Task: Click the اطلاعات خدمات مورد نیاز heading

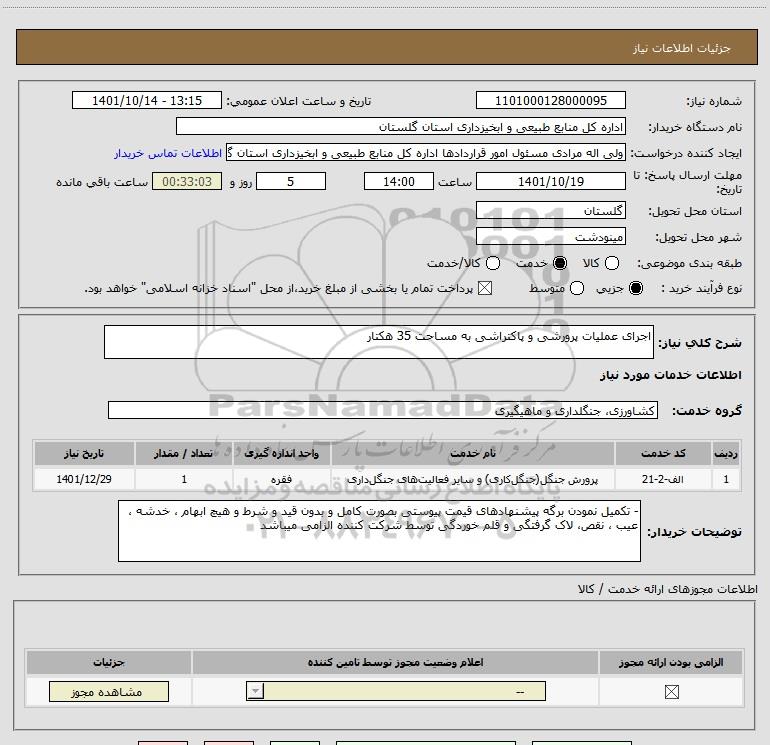Action: click(x=670, y=375)
